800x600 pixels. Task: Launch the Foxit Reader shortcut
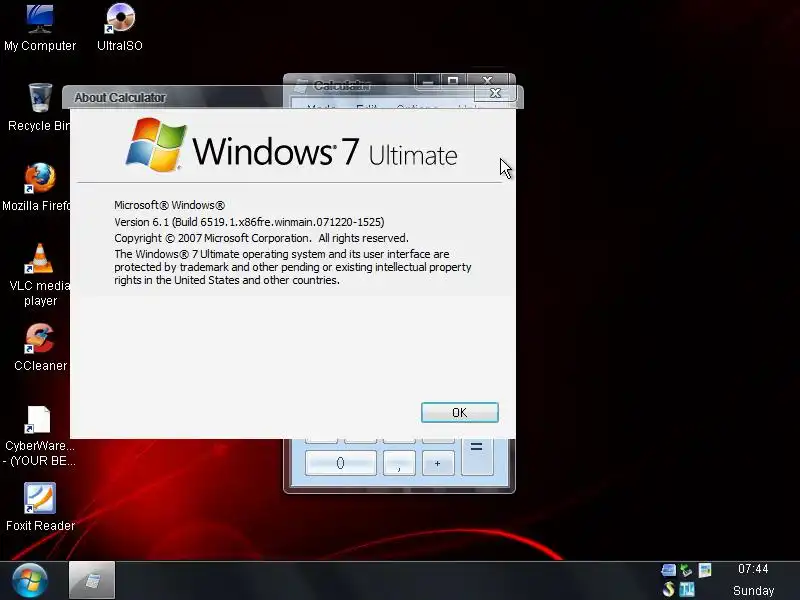pos(40,507)
